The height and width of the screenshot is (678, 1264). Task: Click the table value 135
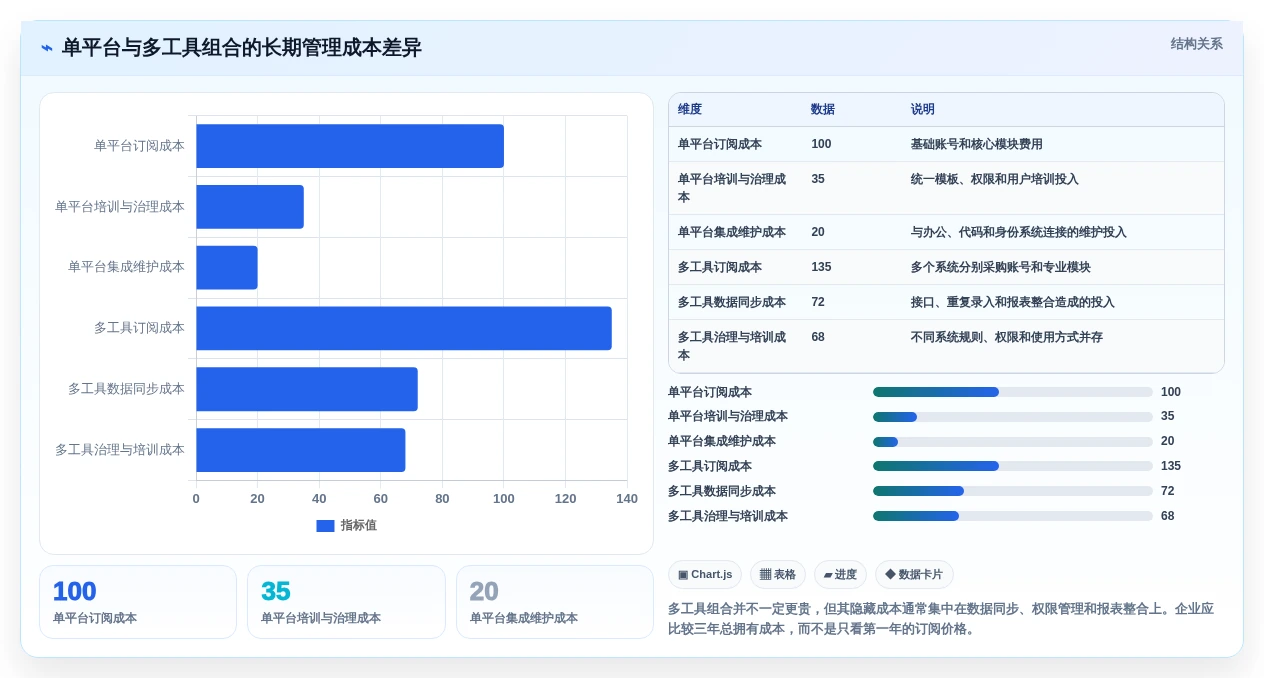pyautogui.click(x=821, y=267)
